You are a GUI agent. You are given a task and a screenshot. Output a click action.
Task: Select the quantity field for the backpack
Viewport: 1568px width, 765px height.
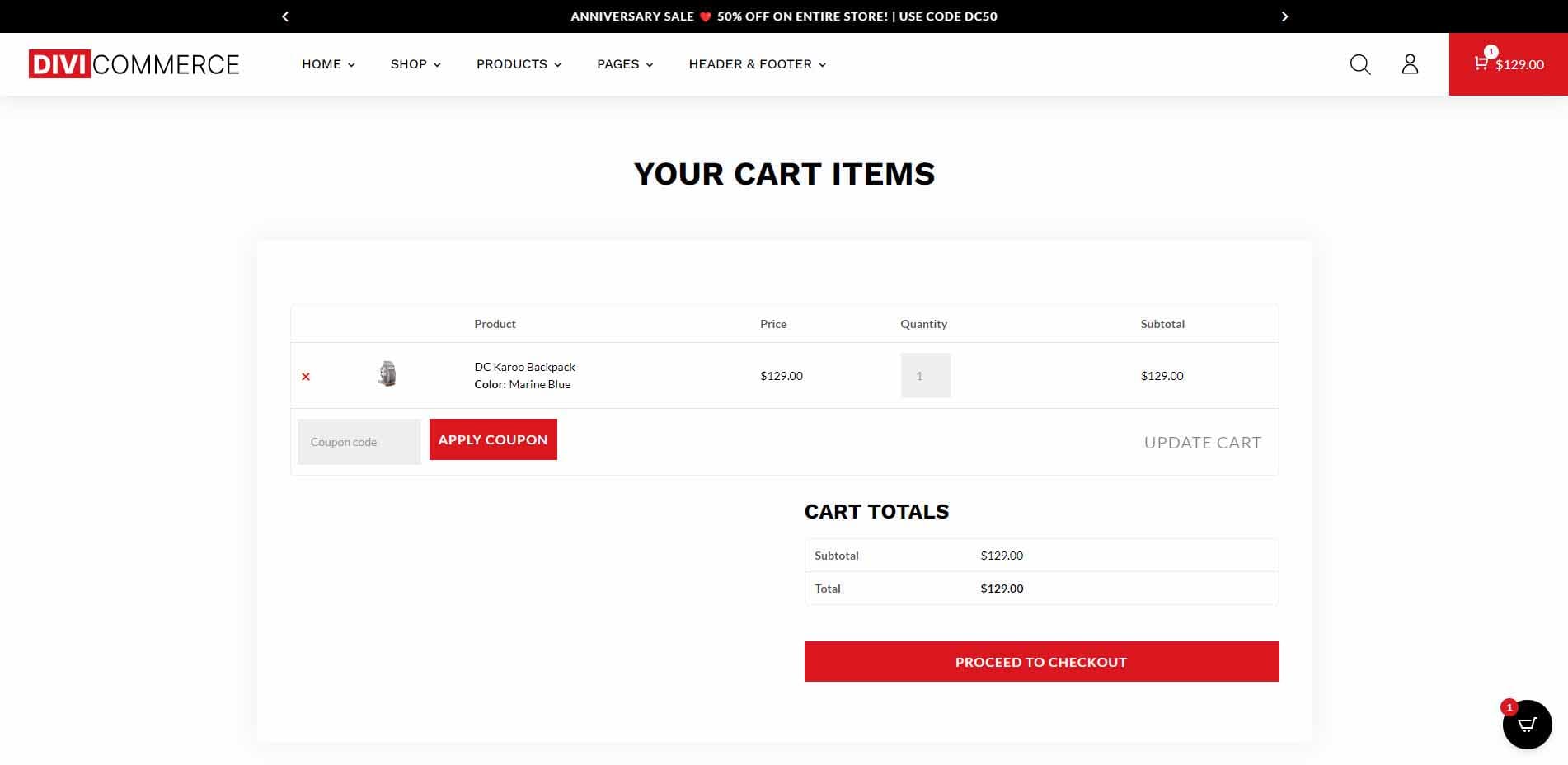pyautogui.click(x=925, y=375)
